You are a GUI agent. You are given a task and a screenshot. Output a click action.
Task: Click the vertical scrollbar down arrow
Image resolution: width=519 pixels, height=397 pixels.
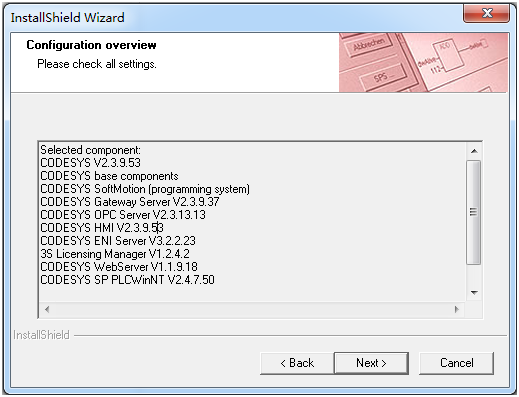(x=474, y=293)
